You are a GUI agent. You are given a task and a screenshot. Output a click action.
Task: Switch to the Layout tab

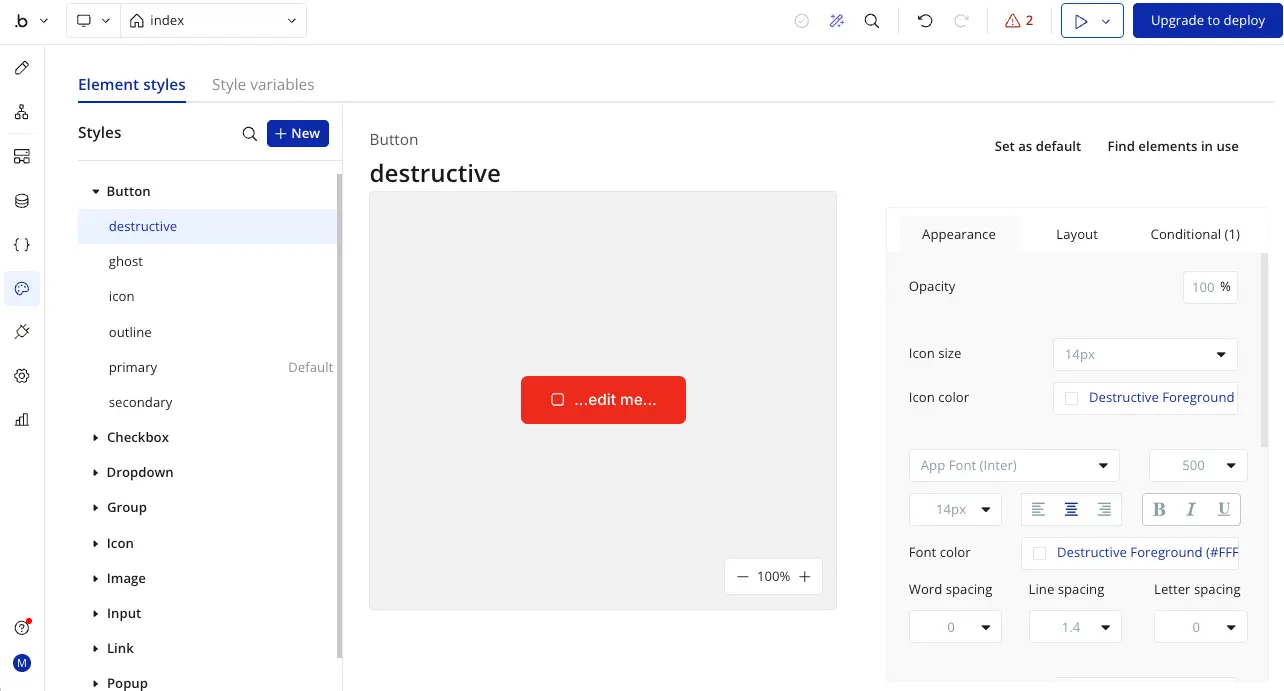(1076, 234)
